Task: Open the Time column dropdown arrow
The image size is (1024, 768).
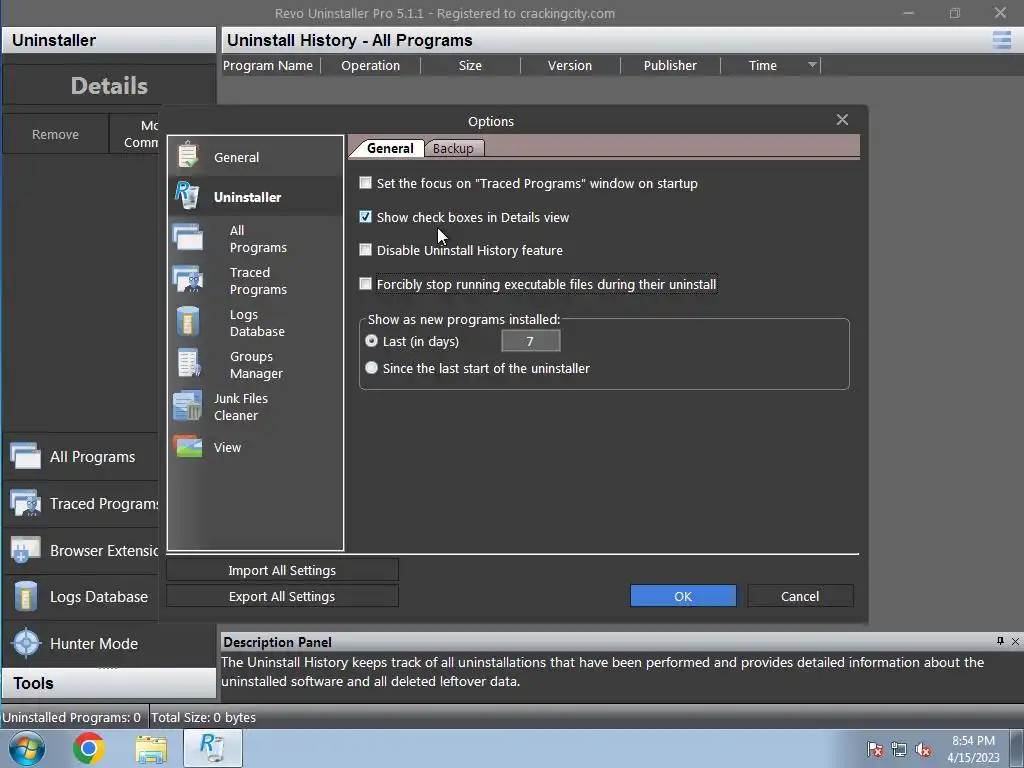Action: pyautogui.click(x=812, y=65)
